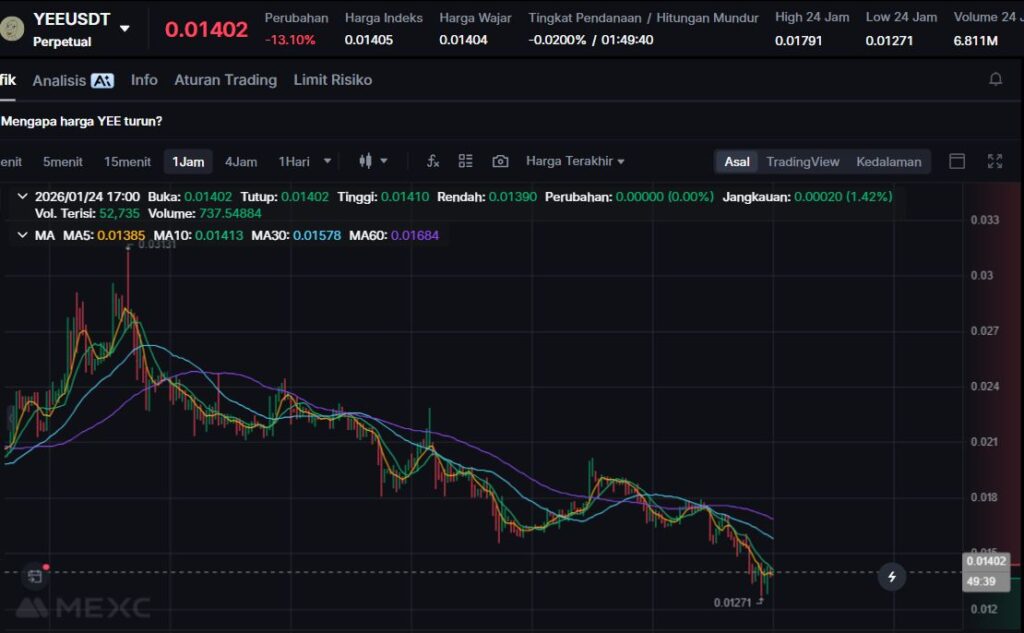1024x633 pixels.
Task: Open the YEEUSDT pair selector dropdown
Action: click(x=124, y=28)
